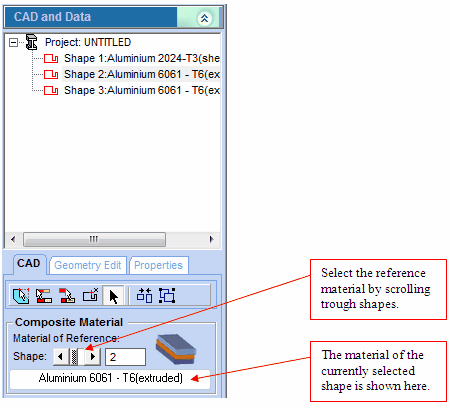This screenshot has width=452, height=406.
Task: Select the shape from CAD tool icon
Action: pyautogui.click(x=21, y=296)
